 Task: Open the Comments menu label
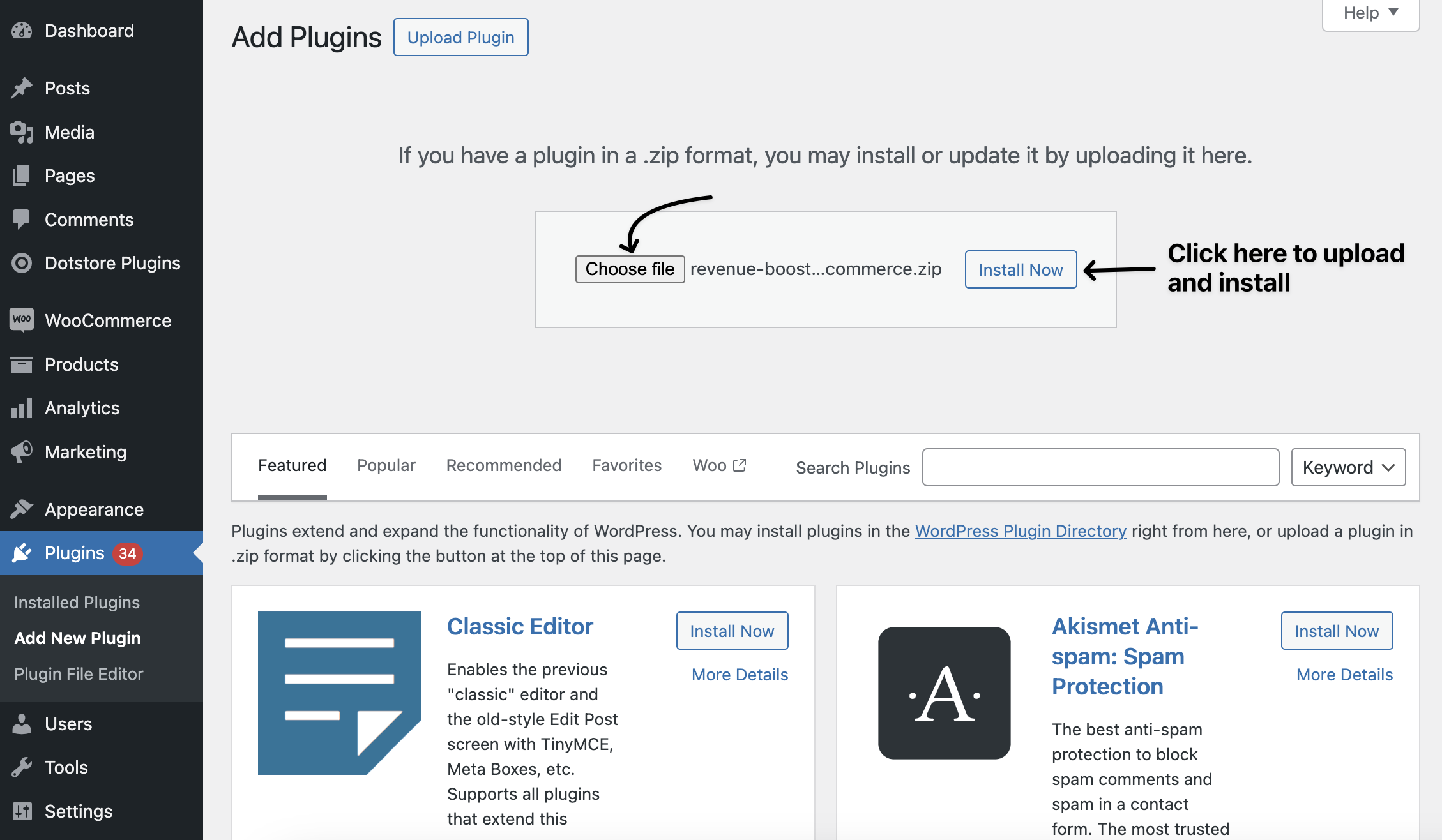[x=89, y=220]
